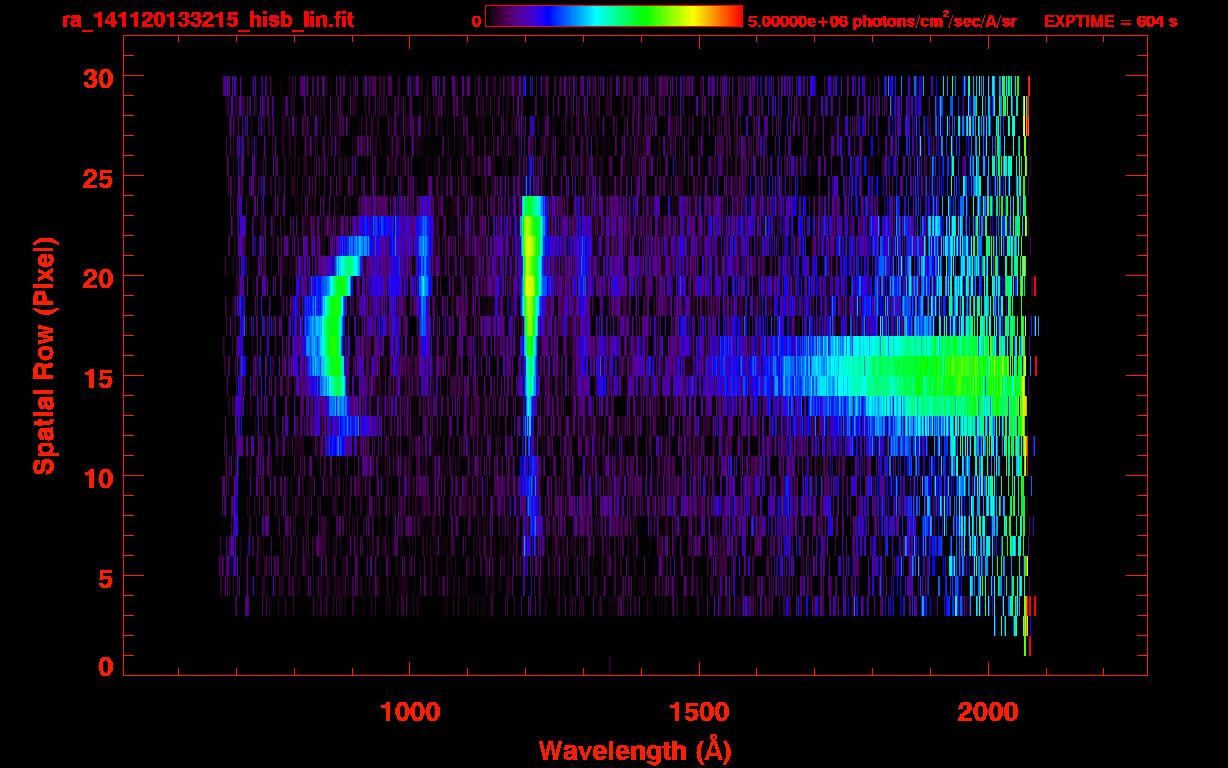The height and width of the screenshot is (768, 1228).
Task: Click the x-axis tick label 1500
Action: (x=698, y=711)
